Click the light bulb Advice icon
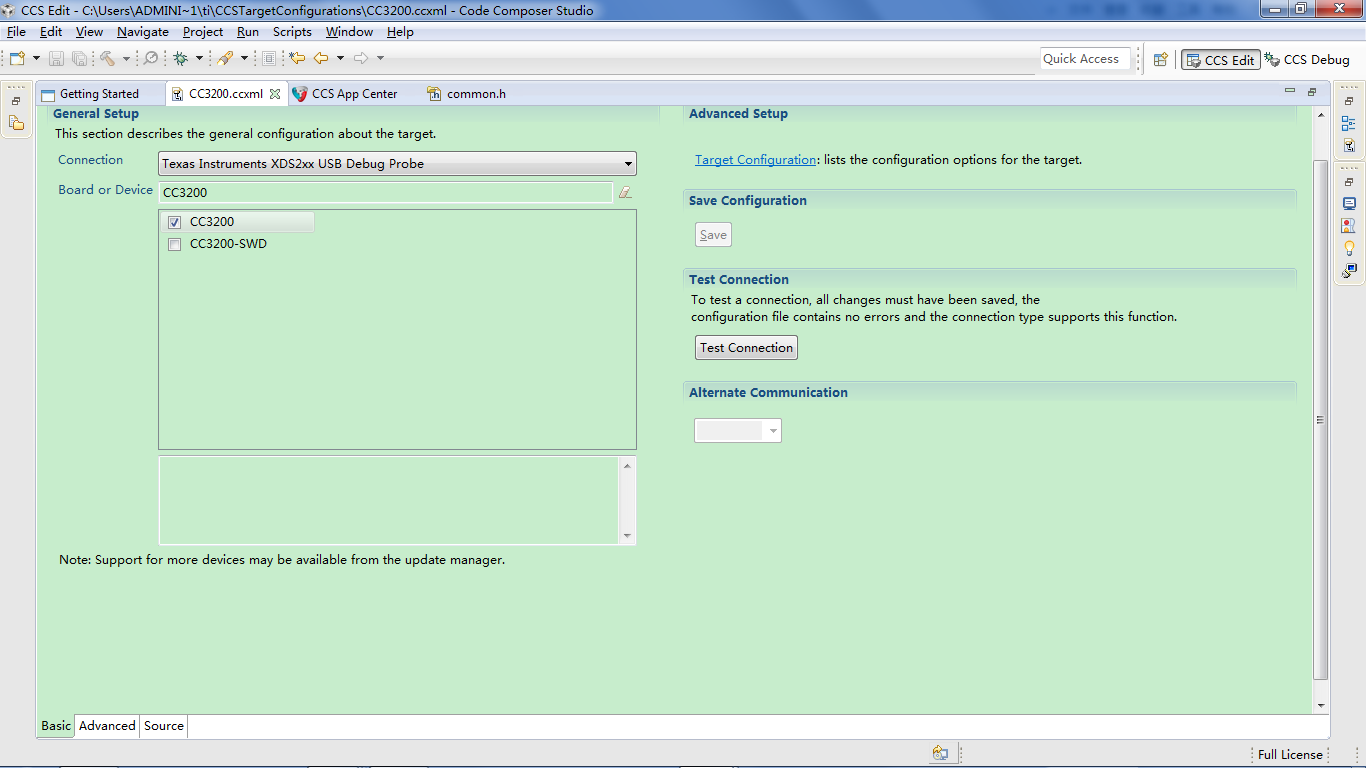 coord(1349,248)
